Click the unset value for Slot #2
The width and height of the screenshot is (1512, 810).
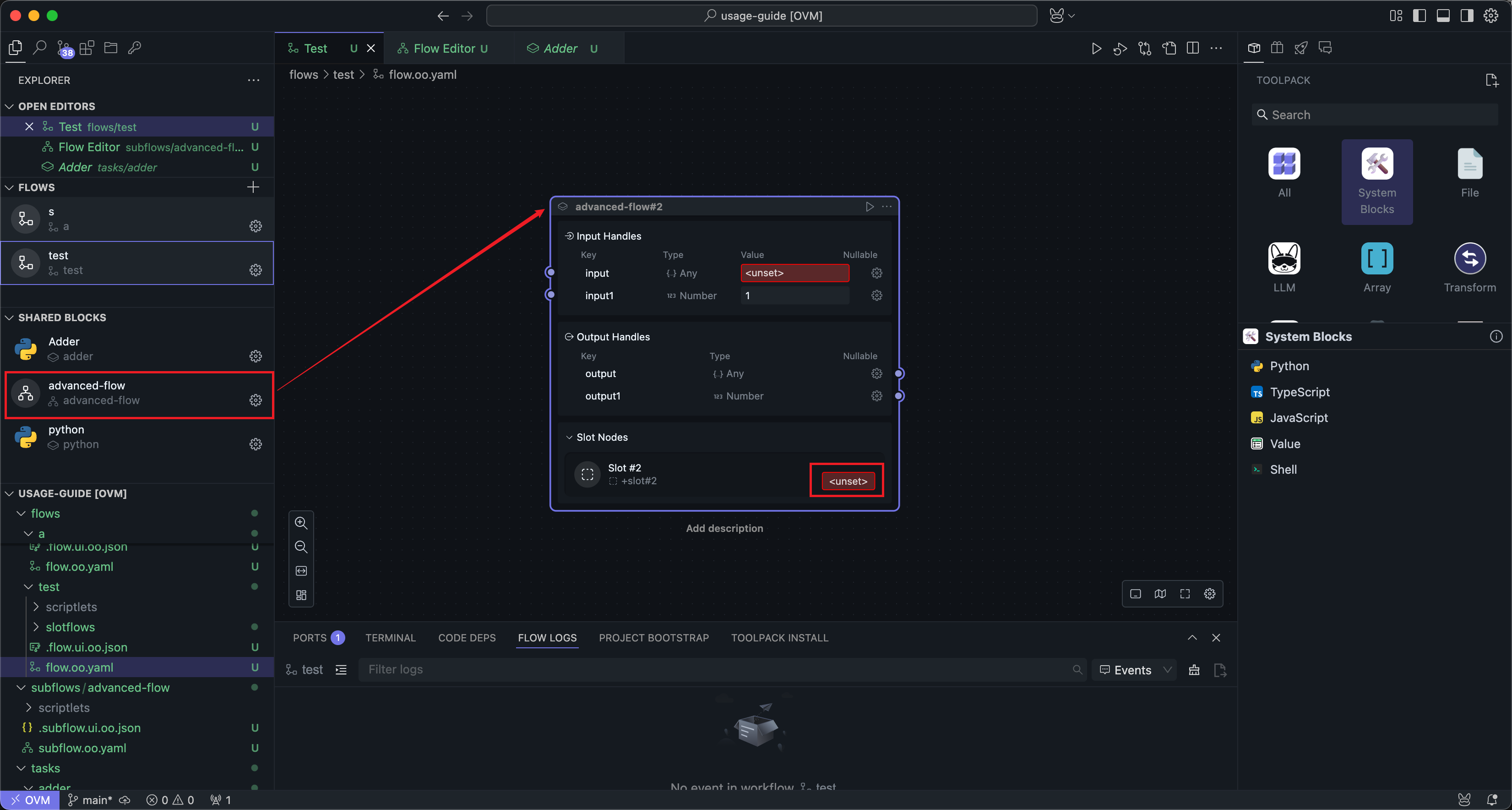click(x=848, y=481)
